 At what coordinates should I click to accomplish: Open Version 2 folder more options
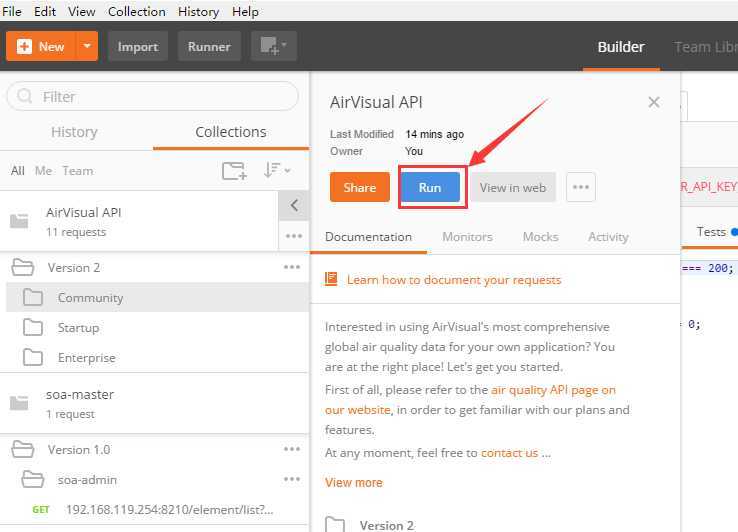point(292,267)
